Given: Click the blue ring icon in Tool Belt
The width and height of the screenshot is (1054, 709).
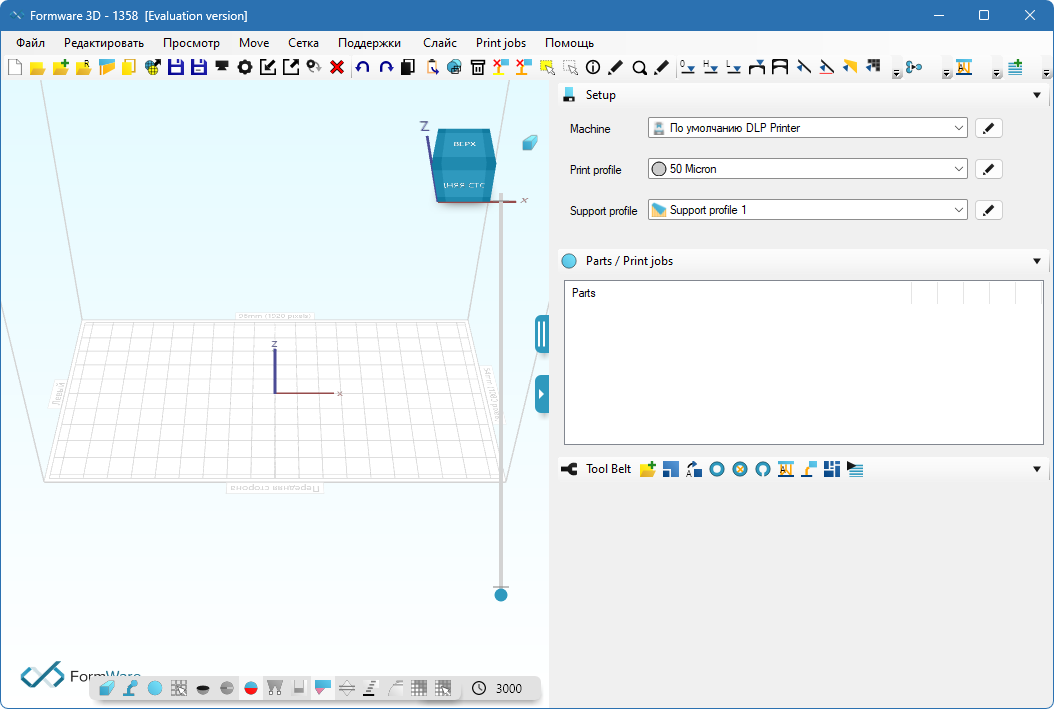Looking at the screenshot, I should (717, 469).
